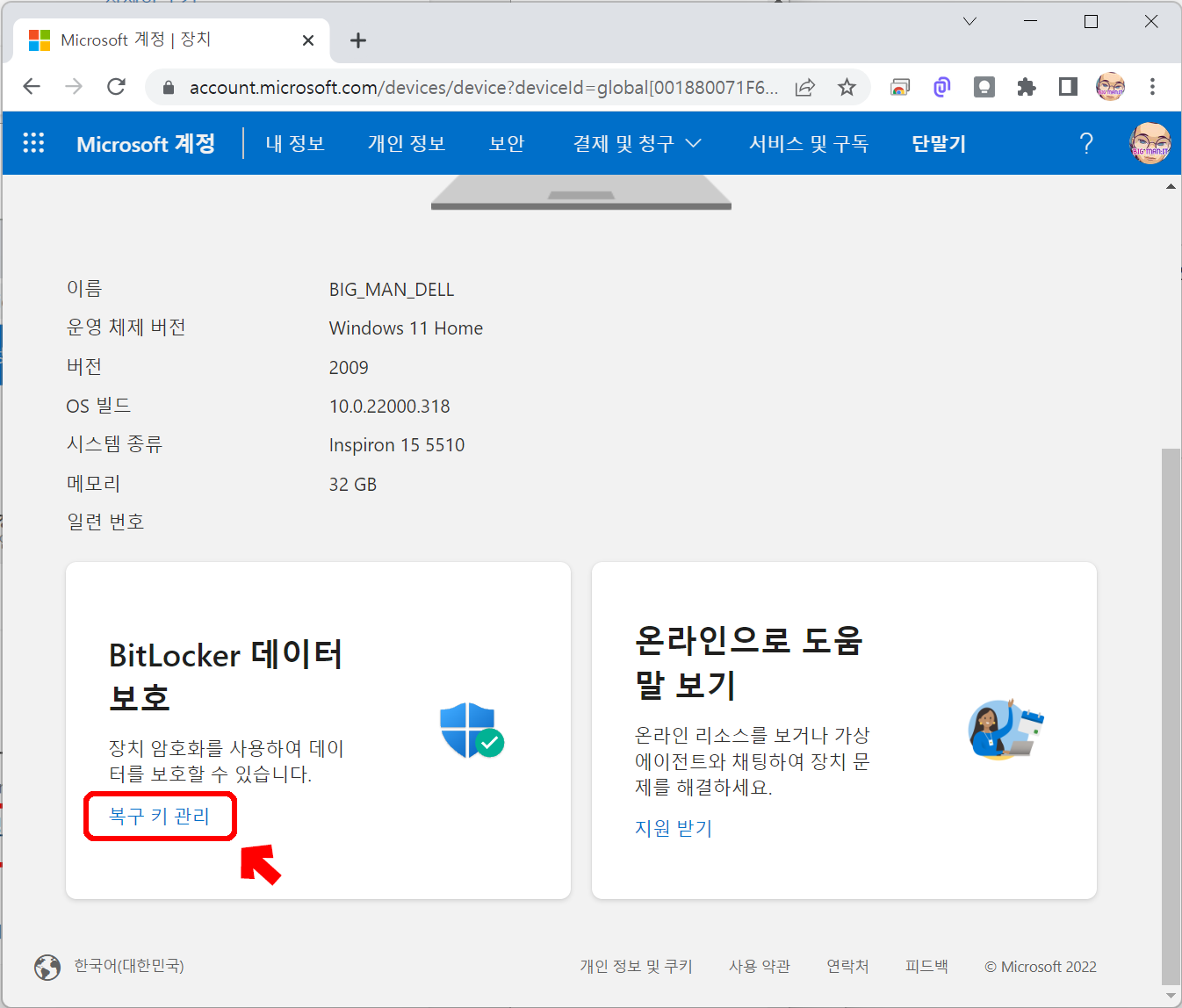The image size is (1182, 1008).
Task: Click the 복구 키 관리 link
Action: point(159,816)
